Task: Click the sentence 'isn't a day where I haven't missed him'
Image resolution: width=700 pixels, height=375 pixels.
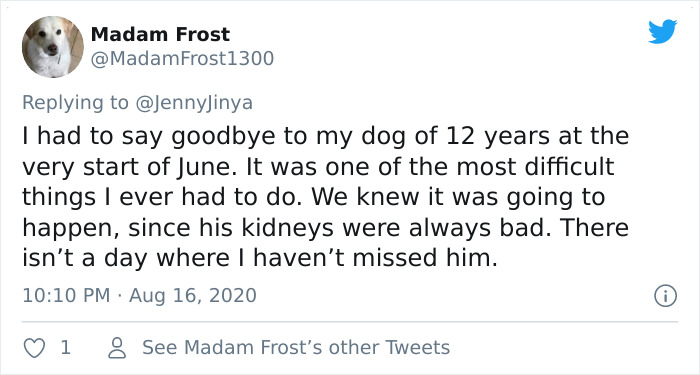Action: (x=260, y=258)
